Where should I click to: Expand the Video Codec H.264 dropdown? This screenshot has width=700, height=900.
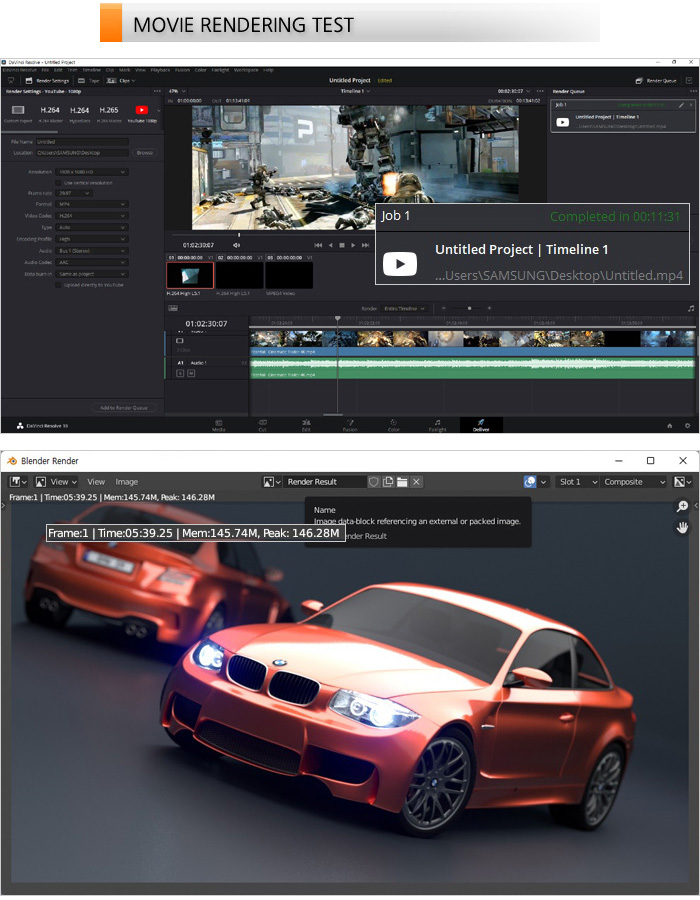(x=92, y=215)
